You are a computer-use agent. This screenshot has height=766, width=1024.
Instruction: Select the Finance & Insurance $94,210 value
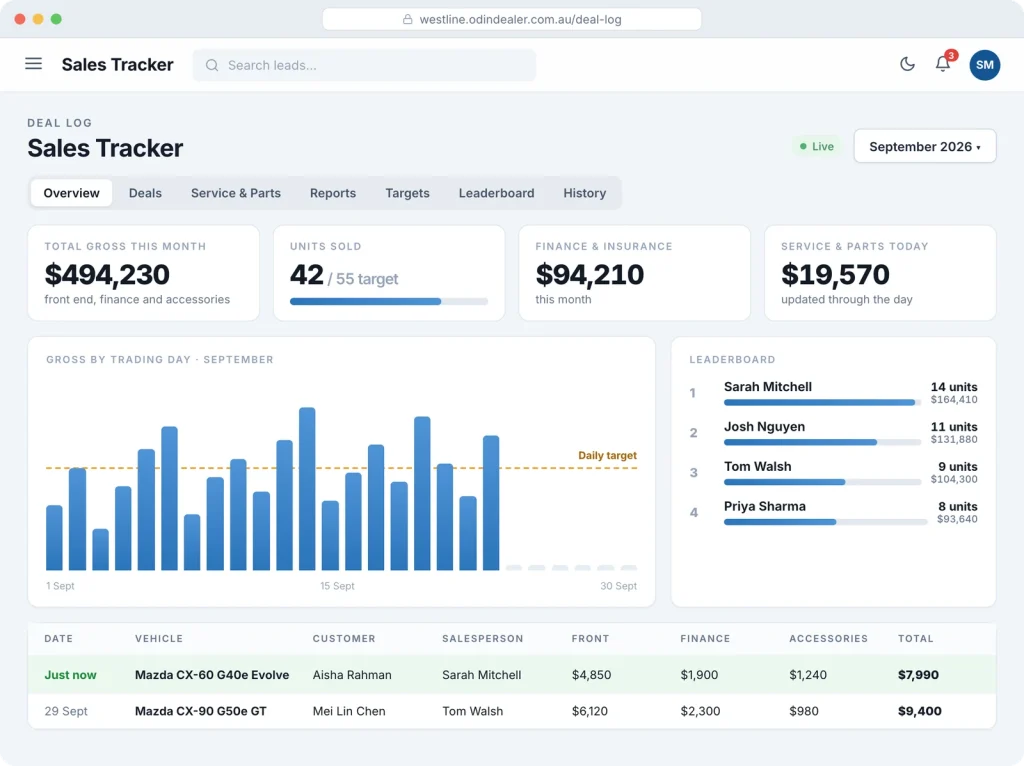tap(589, 274)
